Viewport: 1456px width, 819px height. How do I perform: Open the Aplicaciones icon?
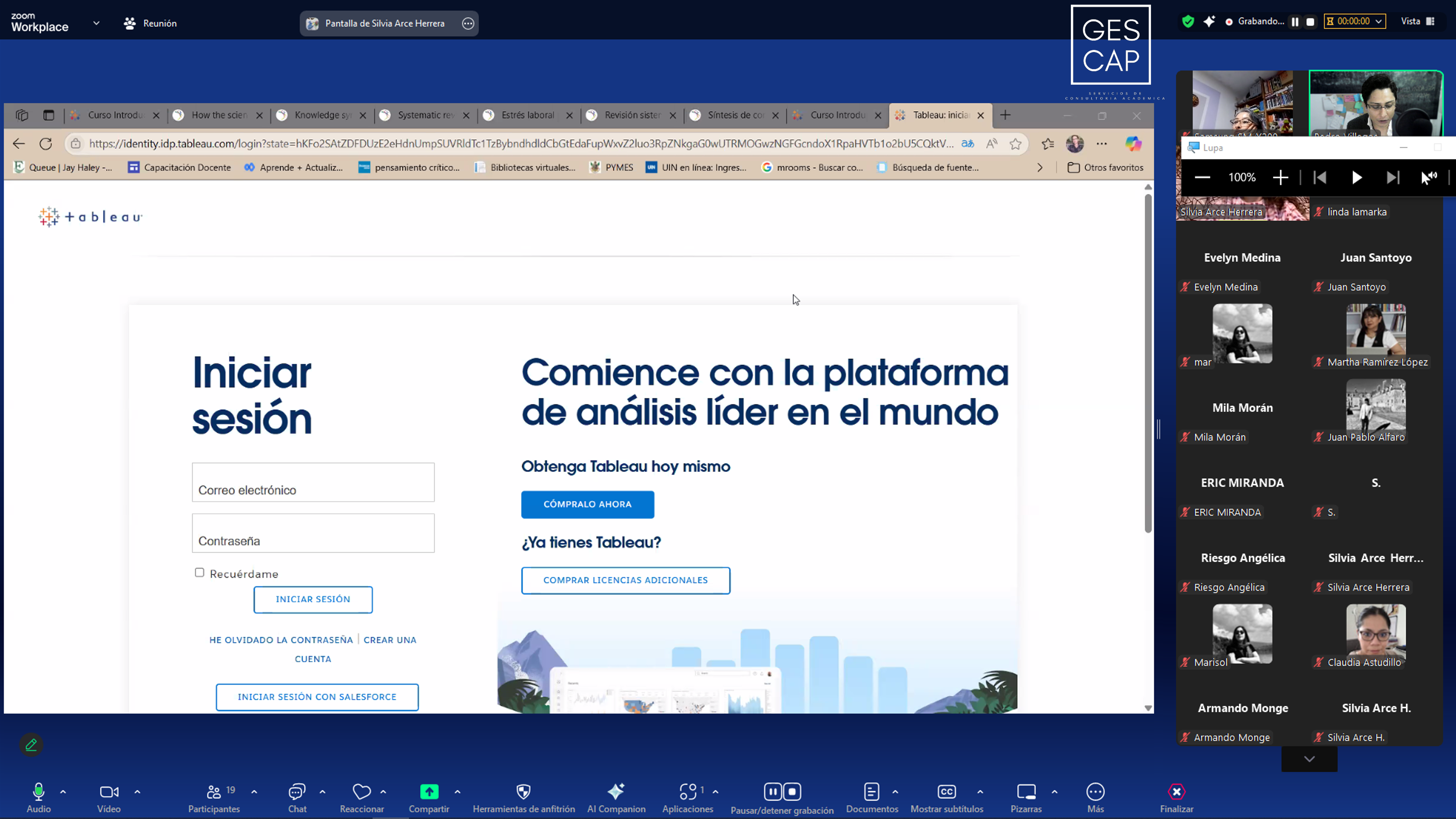(688, 792)
